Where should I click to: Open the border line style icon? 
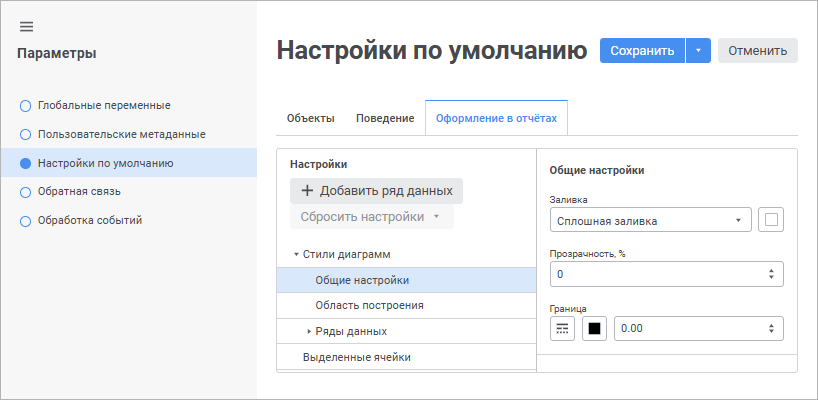[x=562, y=329]
